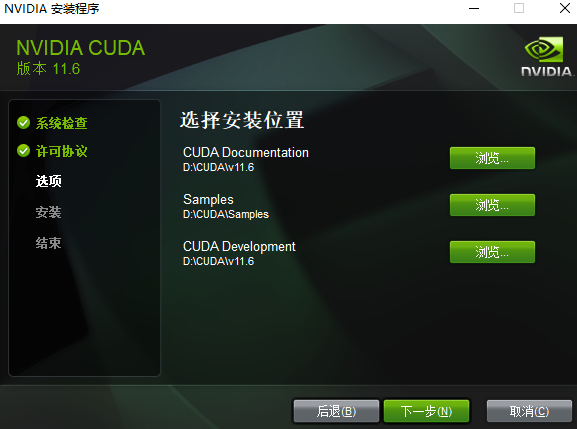Cancel the installation with 取消(C)

coord(529,411)
